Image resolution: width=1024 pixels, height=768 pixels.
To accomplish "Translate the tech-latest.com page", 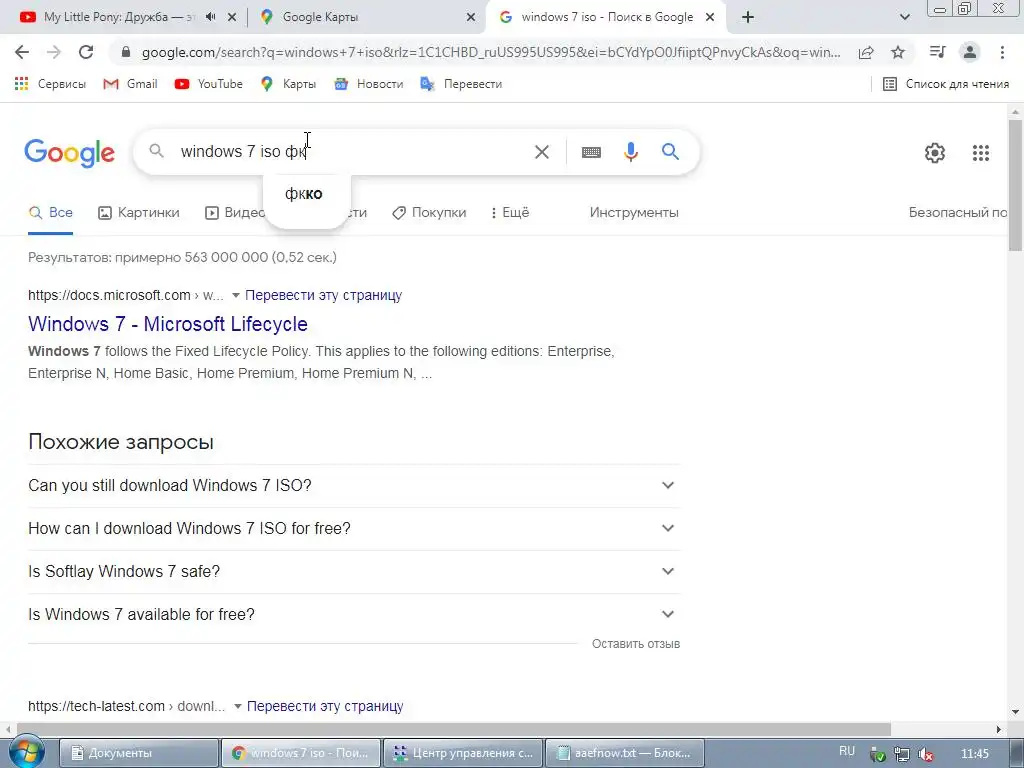I will (325, 706).
